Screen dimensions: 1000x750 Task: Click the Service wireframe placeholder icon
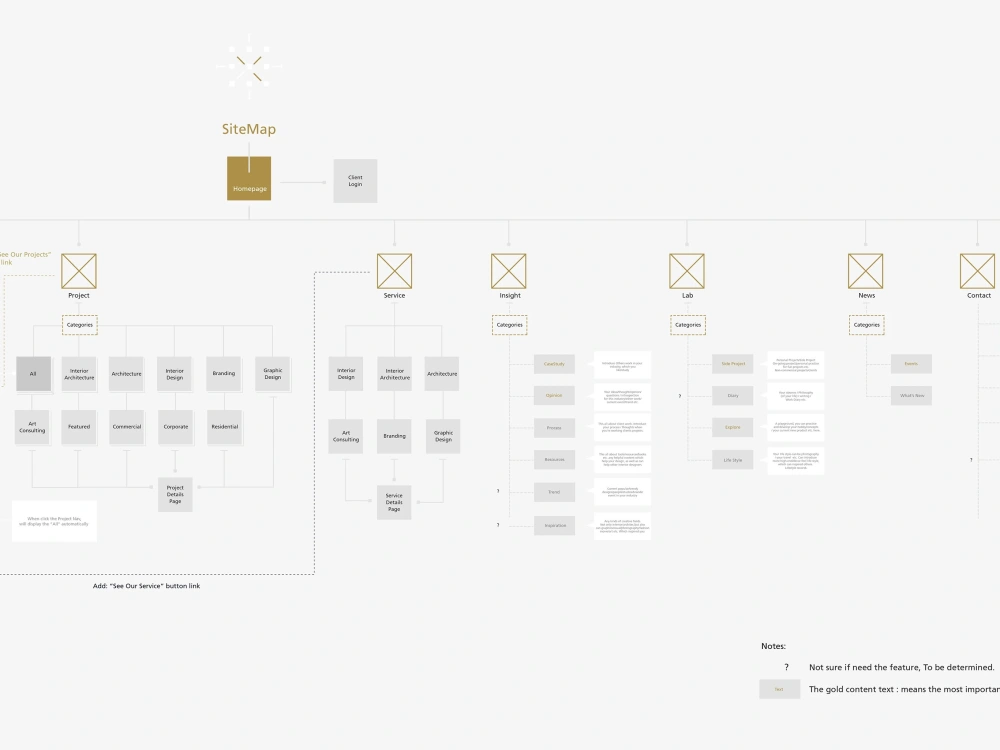tap(394, 271)
